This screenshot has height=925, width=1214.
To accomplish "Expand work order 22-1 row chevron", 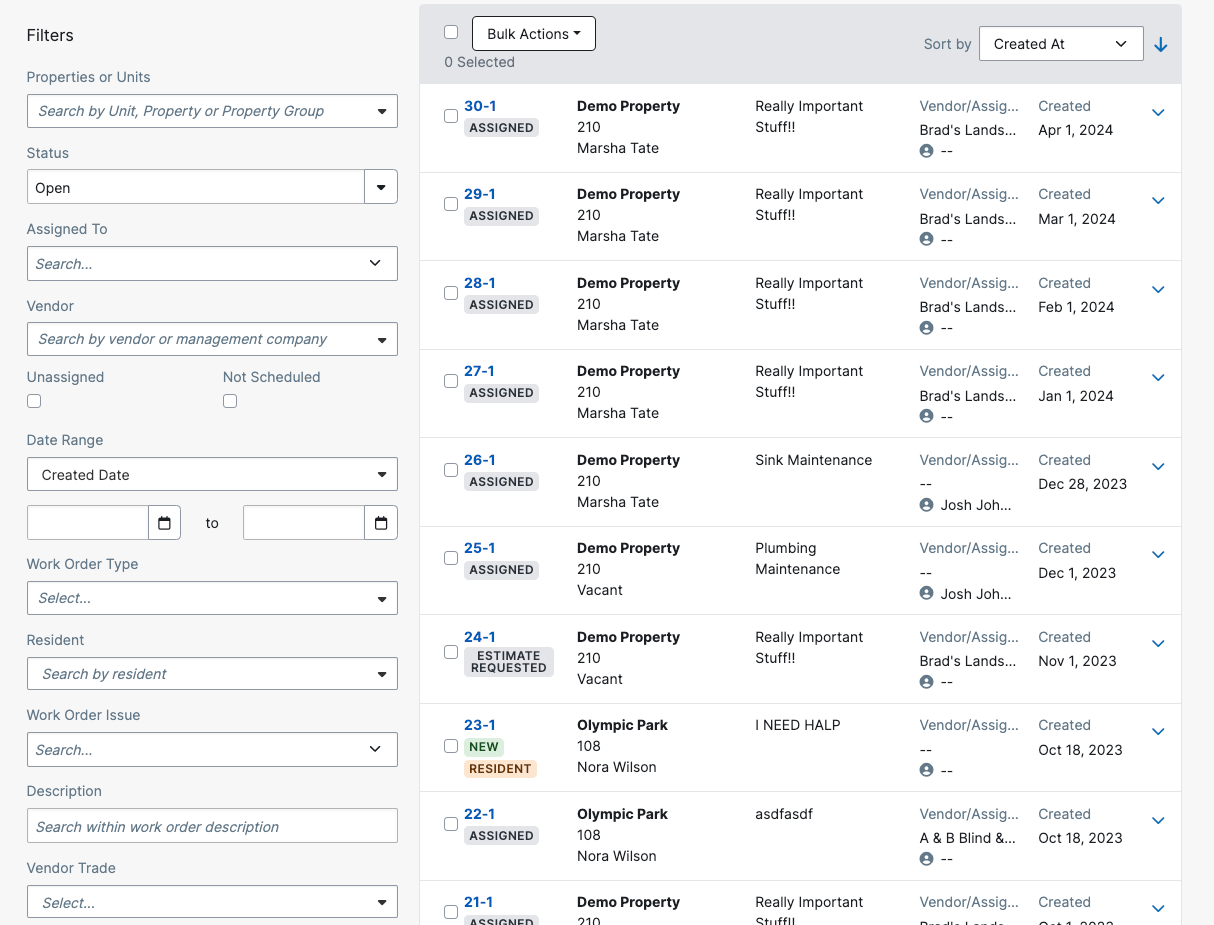I will pyautogui.click(x=1158, y=821).
